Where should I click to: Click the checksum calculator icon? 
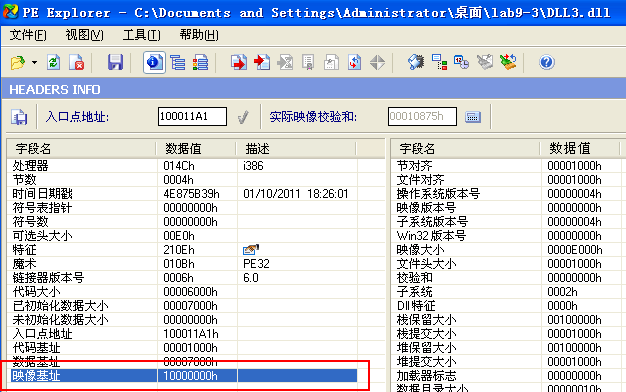pyautogui.click(x=473, y=117)
